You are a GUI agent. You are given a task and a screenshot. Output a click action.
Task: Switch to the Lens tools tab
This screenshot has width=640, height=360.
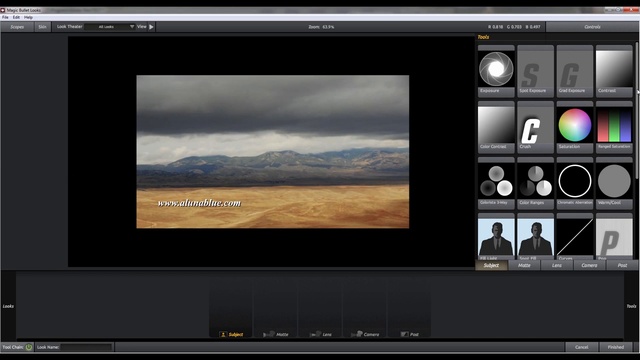[557, 265]
